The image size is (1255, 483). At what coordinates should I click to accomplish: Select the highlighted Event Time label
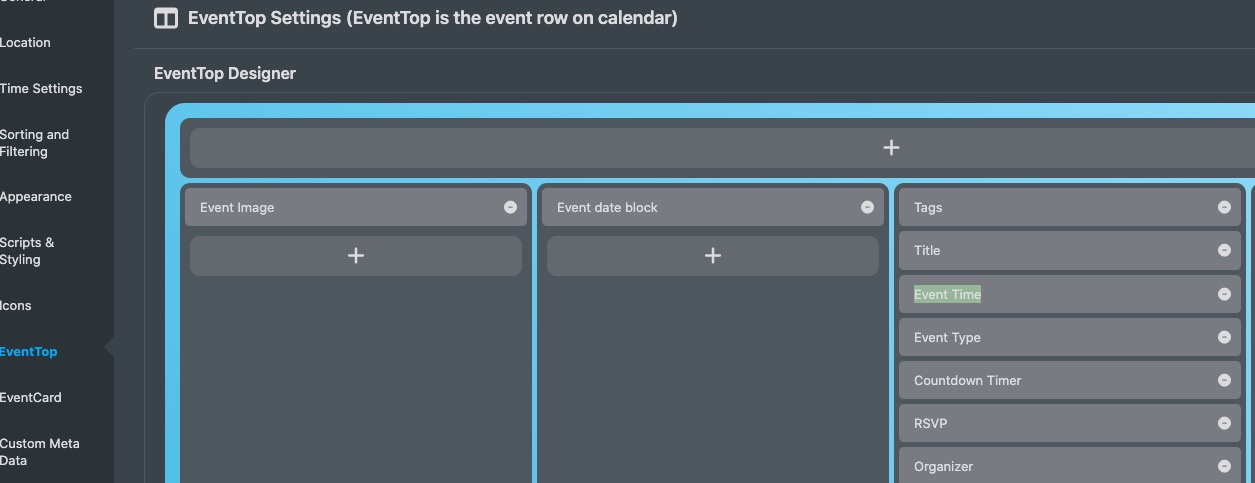(947, 294)
